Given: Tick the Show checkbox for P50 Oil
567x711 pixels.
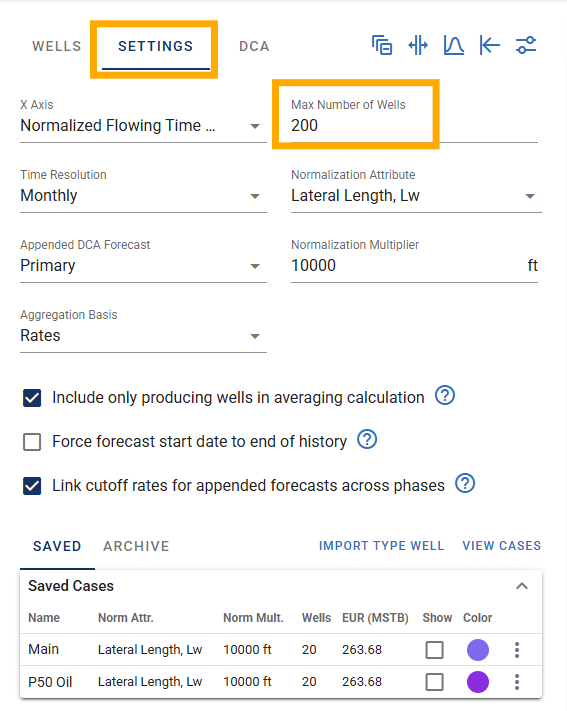Looking at the screenshot, I should pyautogui.click(x=435, y=682).
